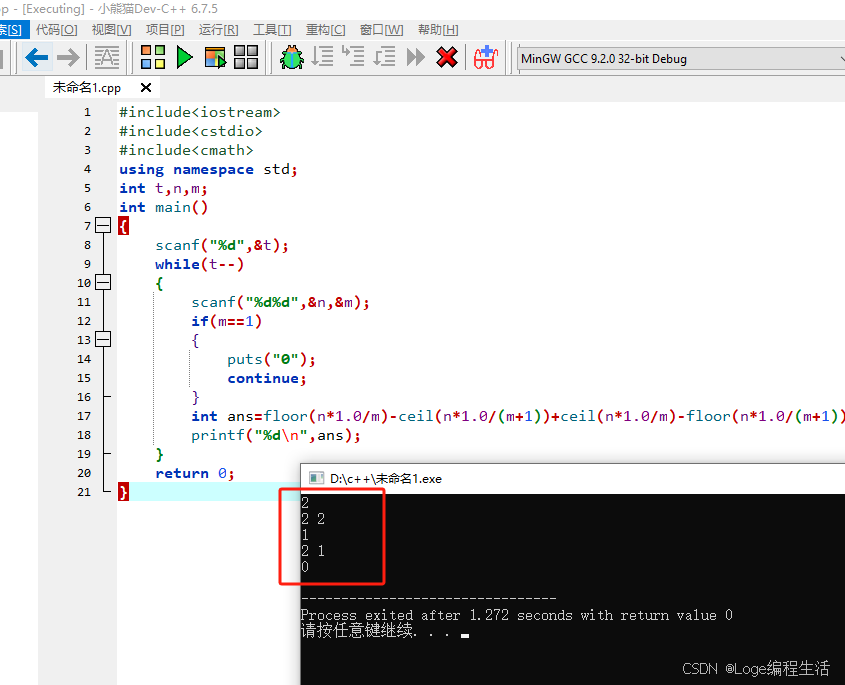Open the 窗口[W] menu
The height and width of the screenshot is (685, 845).
click(381, 30)
